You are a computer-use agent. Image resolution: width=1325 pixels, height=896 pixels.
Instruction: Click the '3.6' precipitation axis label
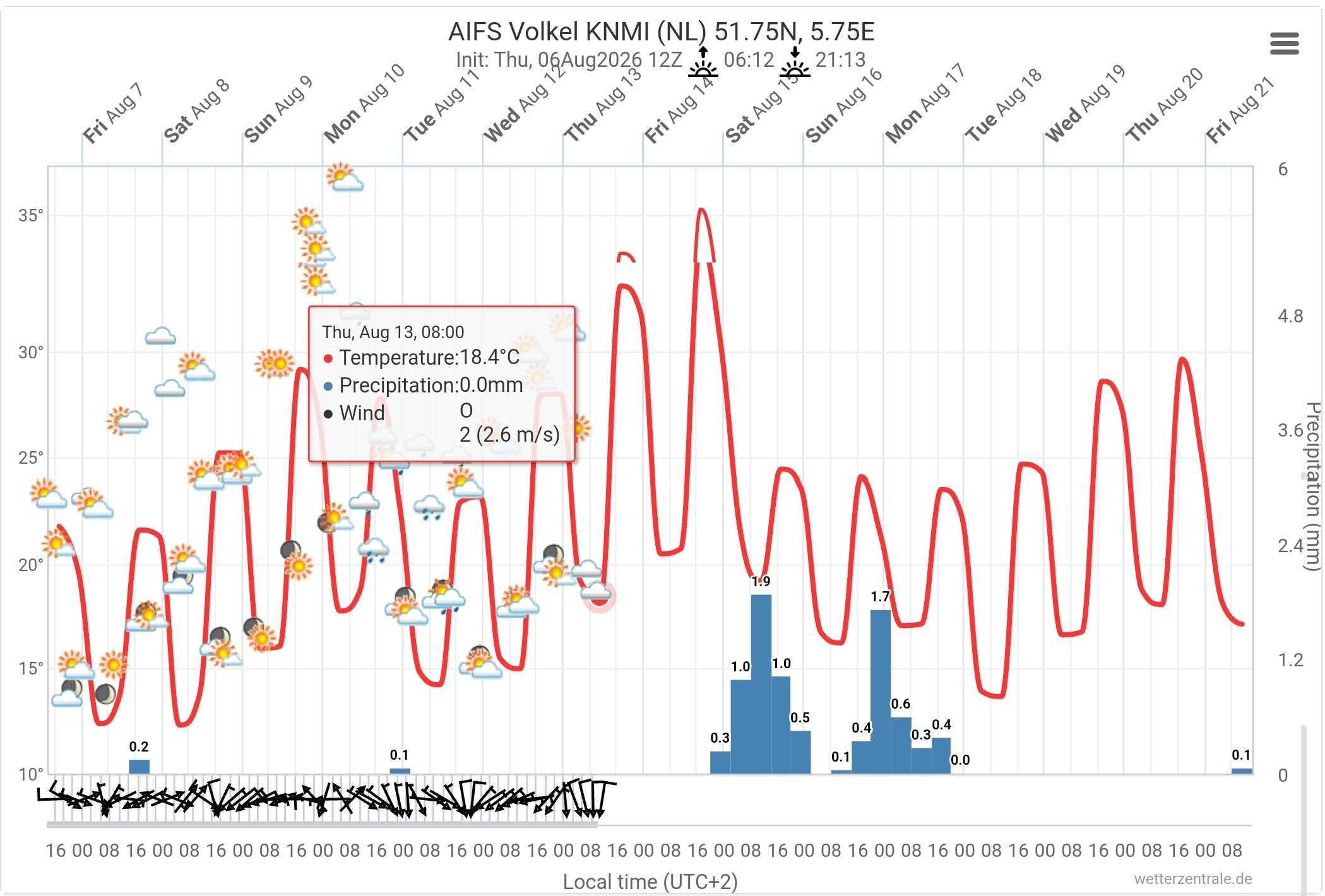coord(1290,431)
